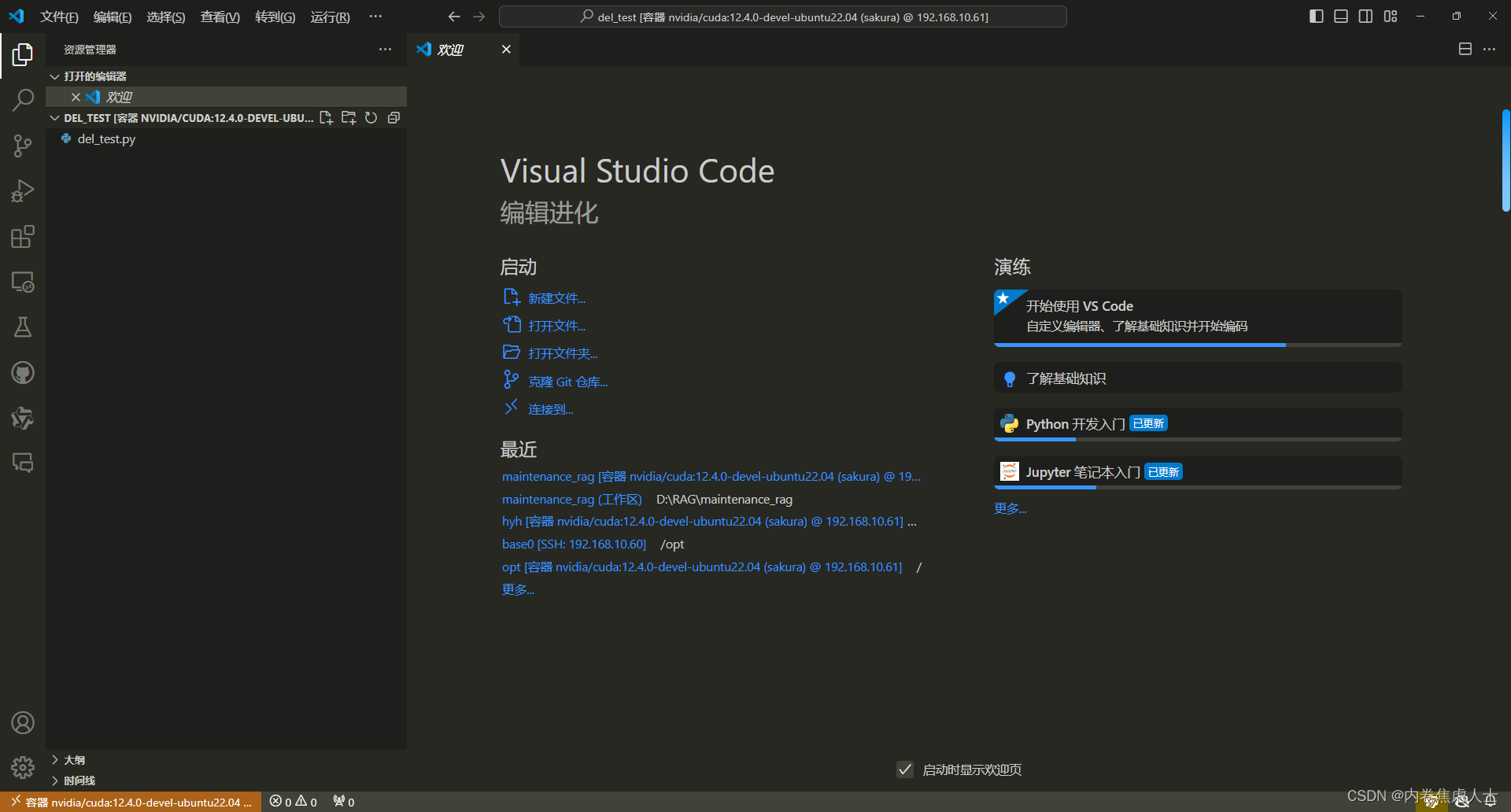Show more menus via title bar ellipsis

375,17
